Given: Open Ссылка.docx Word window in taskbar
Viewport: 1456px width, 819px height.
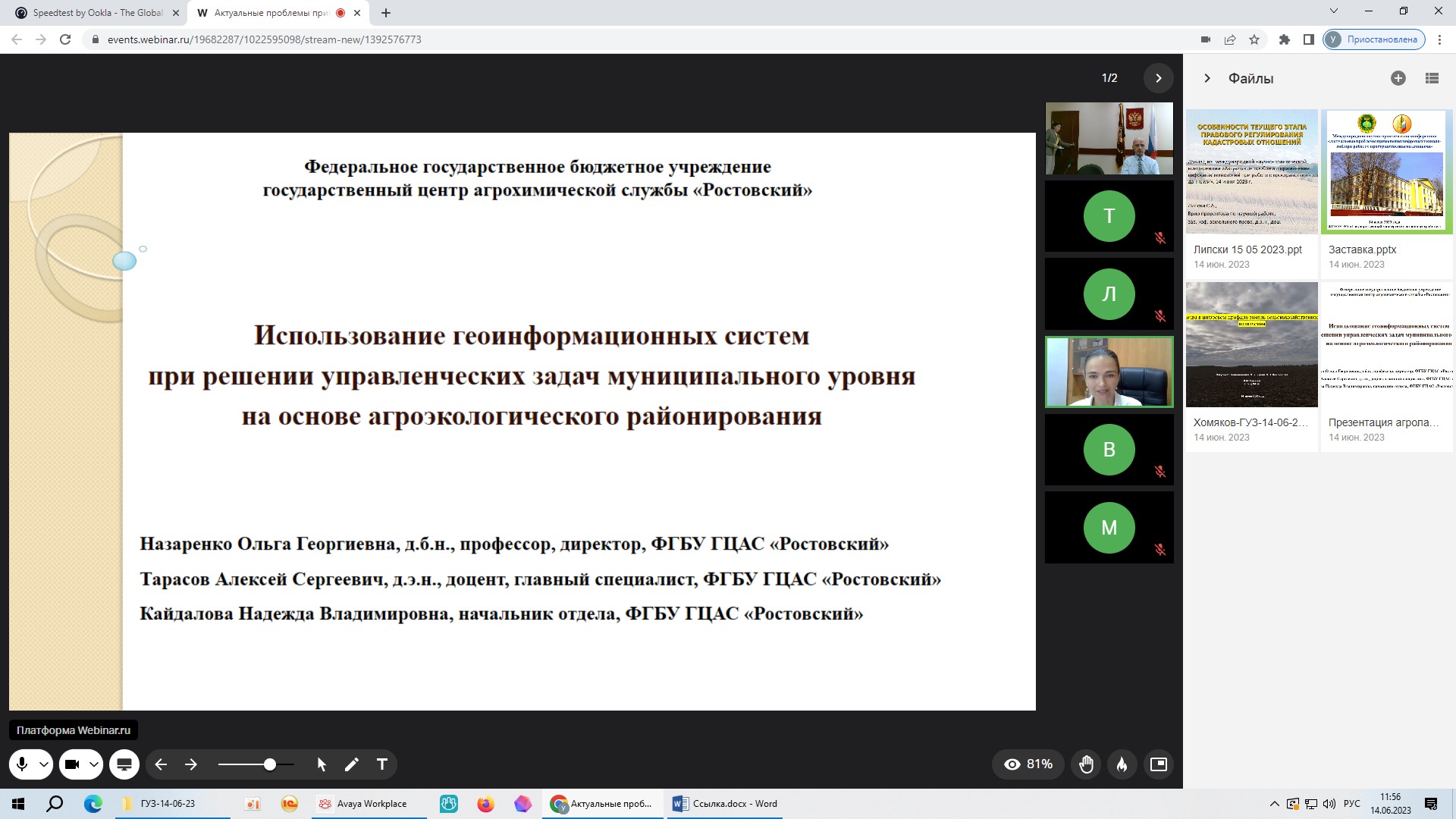Looking at the screenshot, I should pyautogui.click(x=726, y=804).
